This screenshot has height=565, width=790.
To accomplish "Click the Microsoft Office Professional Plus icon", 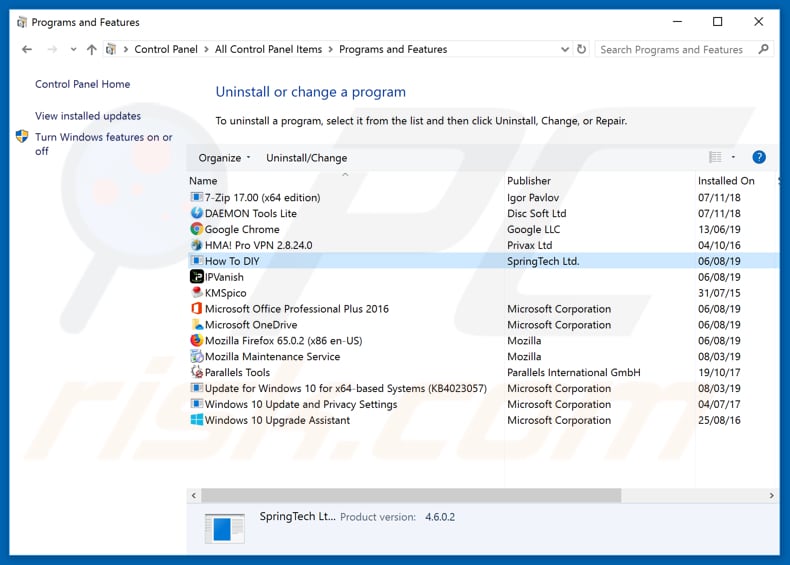I will 196,308.
